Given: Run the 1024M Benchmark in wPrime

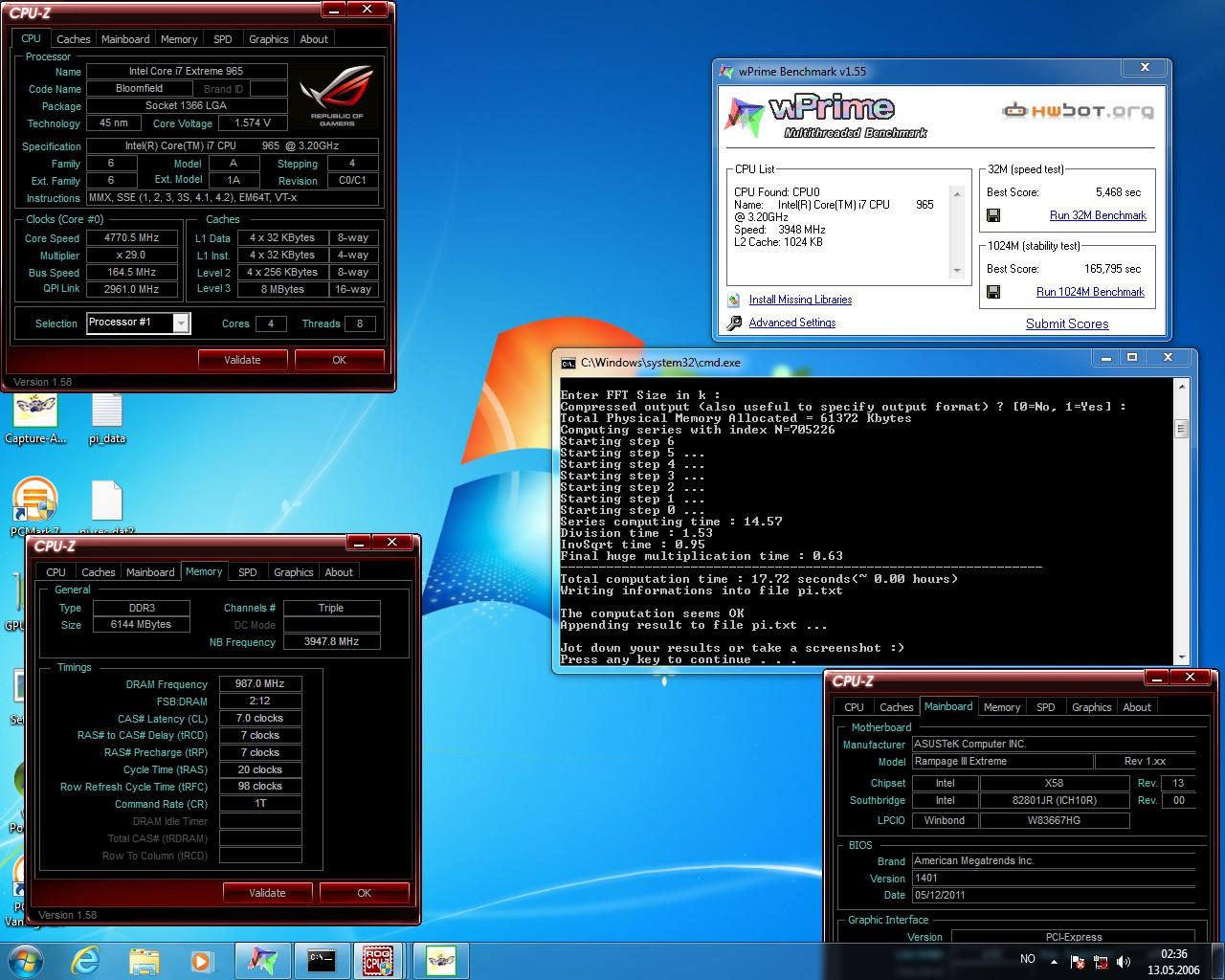Looking at the screenshot, I should coord(1090,292).
